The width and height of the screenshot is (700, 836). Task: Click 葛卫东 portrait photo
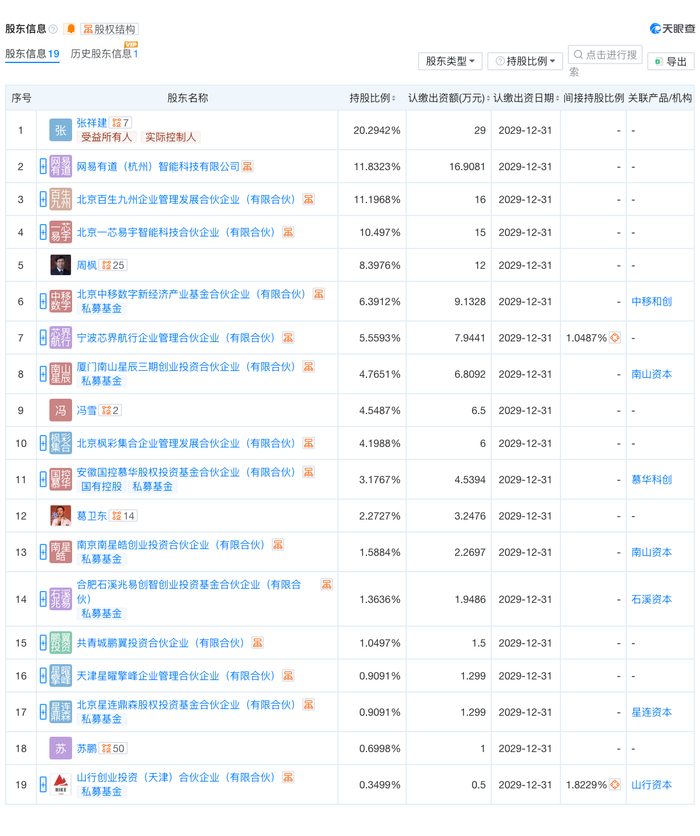(61, 516)
